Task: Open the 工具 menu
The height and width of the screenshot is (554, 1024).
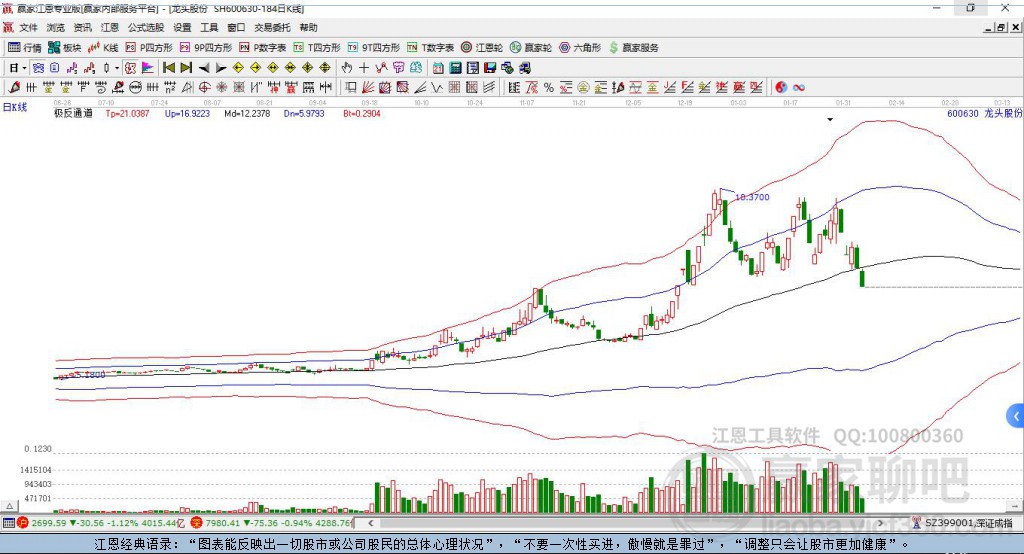Action: 209,27
